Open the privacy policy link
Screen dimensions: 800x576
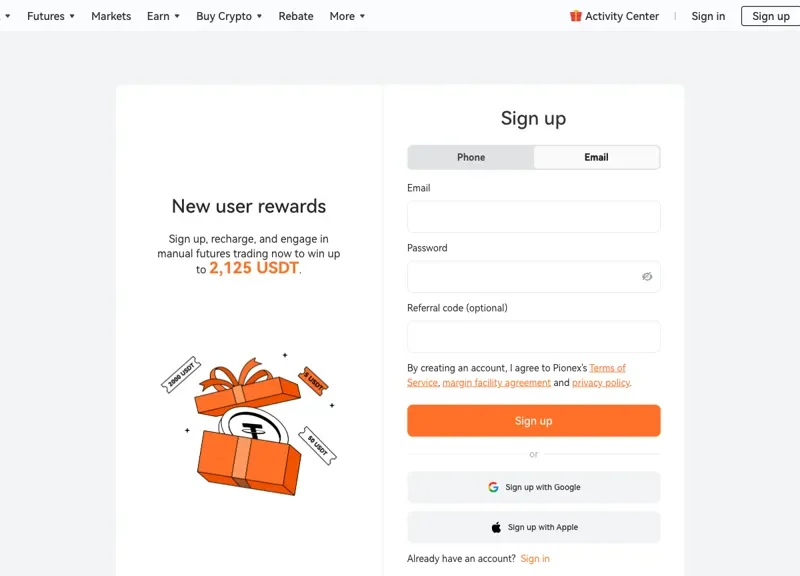point(601,383)
